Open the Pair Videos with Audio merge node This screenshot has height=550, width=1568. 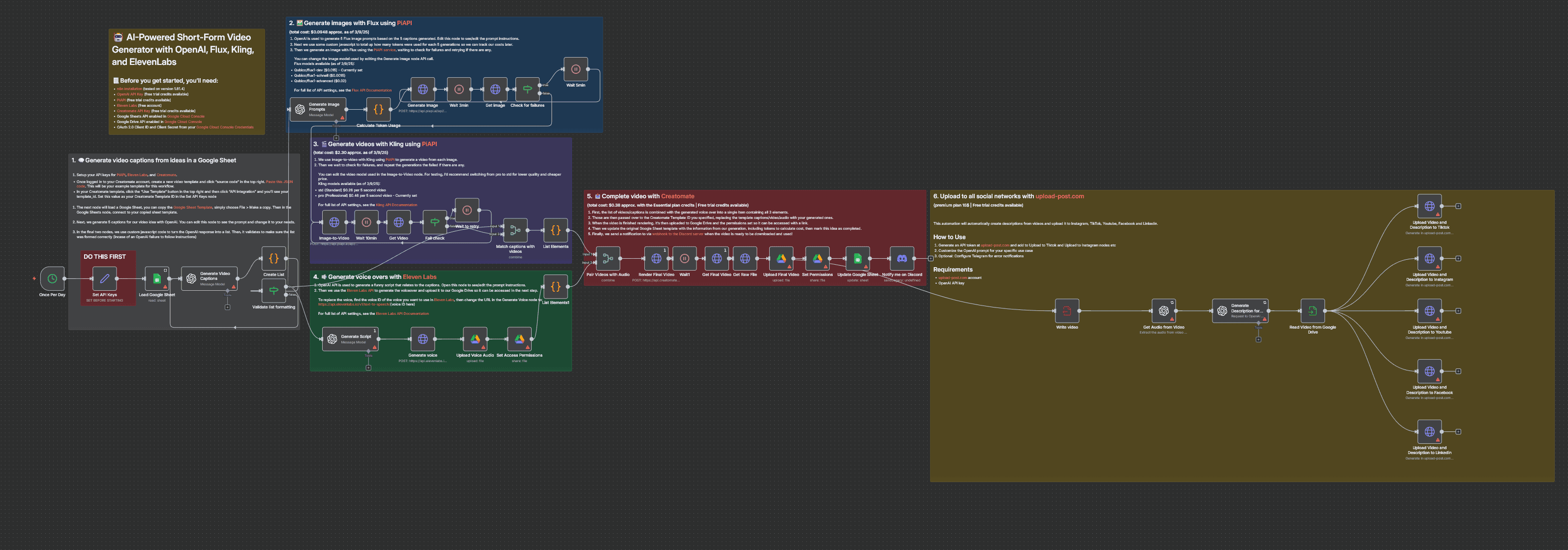click(x=607, y=258)
